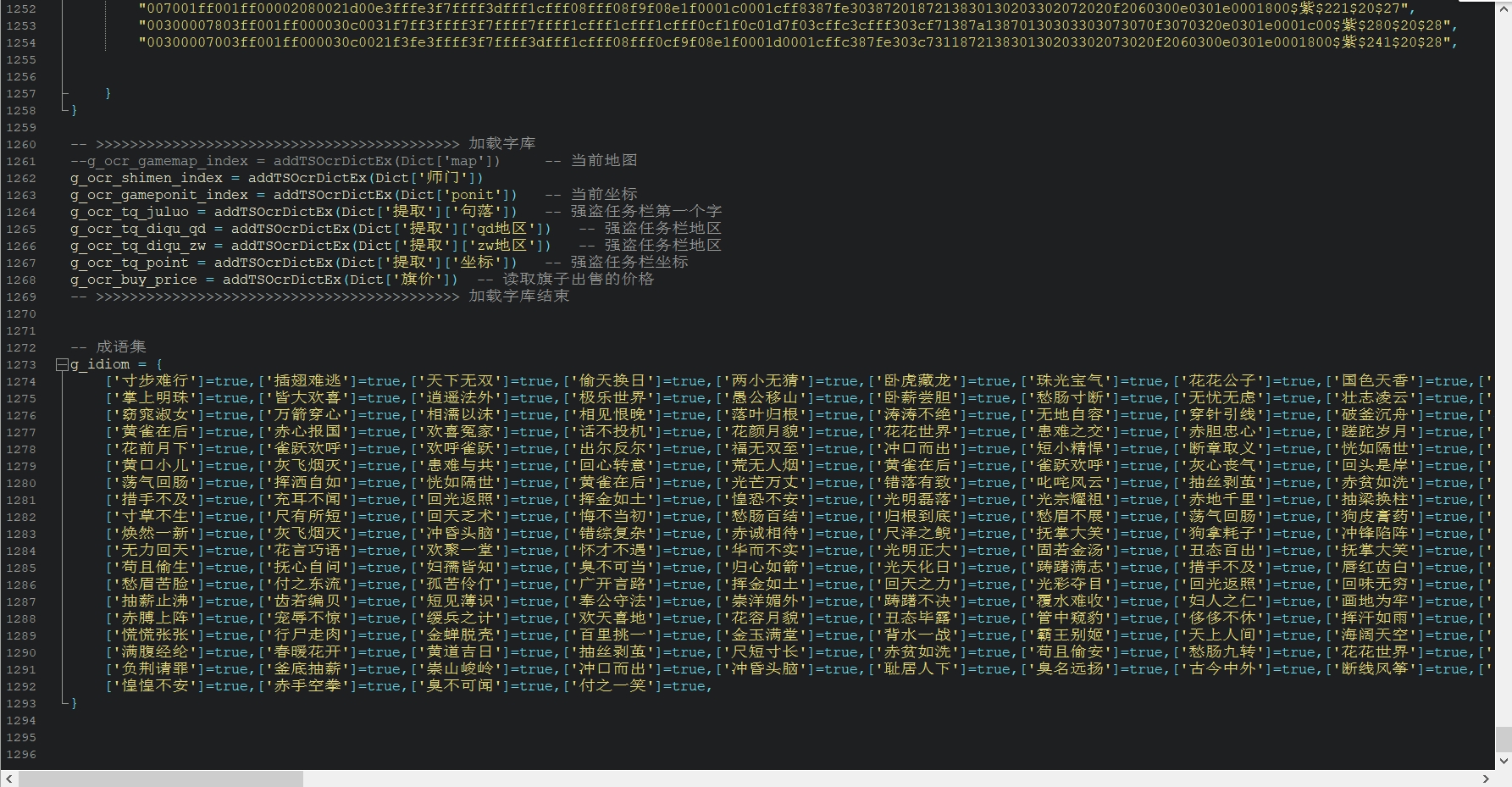Click the variable g_ocr_gameponit_index
The width and height of the screenshot is (1512, 787).
(x=159, y=195)
